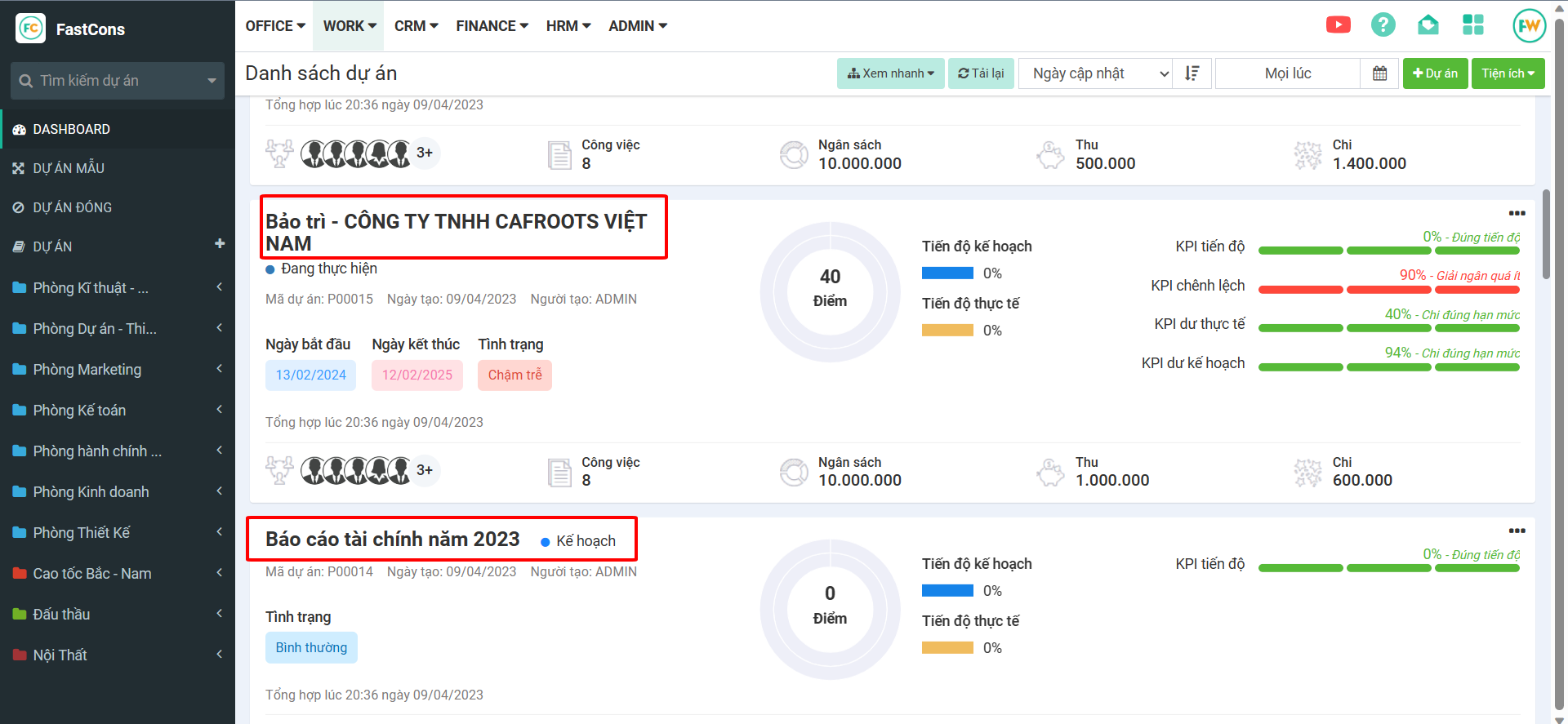
Task: Click the calendar date picker icon
Action: [x=1379, y=73]
